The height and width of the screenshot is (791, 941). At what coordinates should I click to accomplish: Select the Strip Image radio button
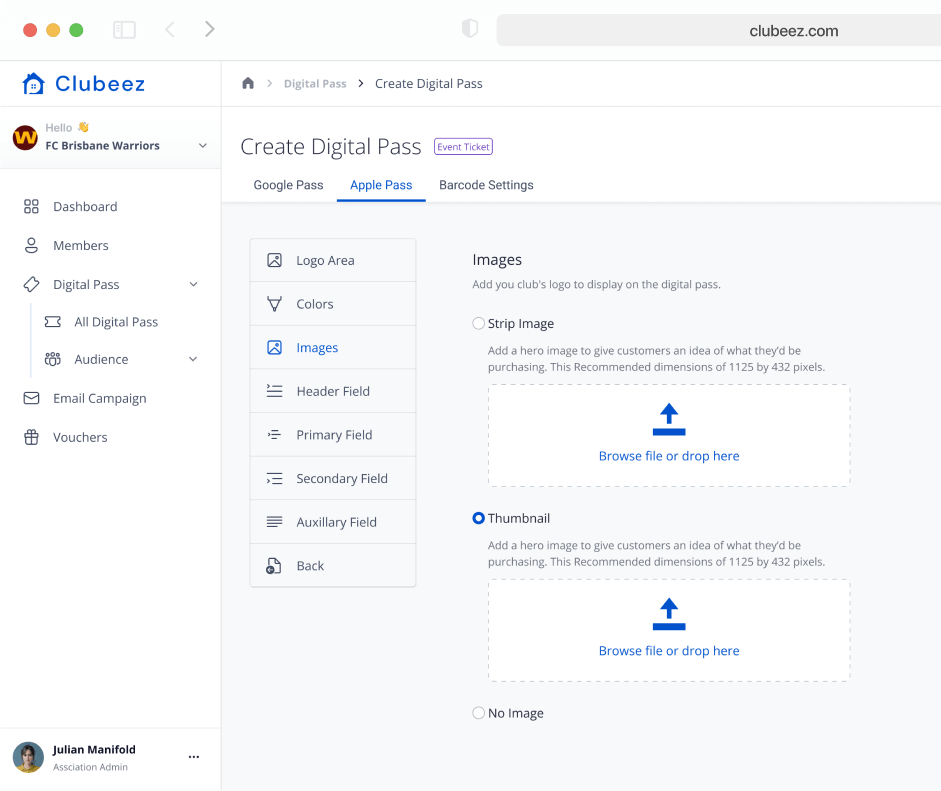coord(478,324)
